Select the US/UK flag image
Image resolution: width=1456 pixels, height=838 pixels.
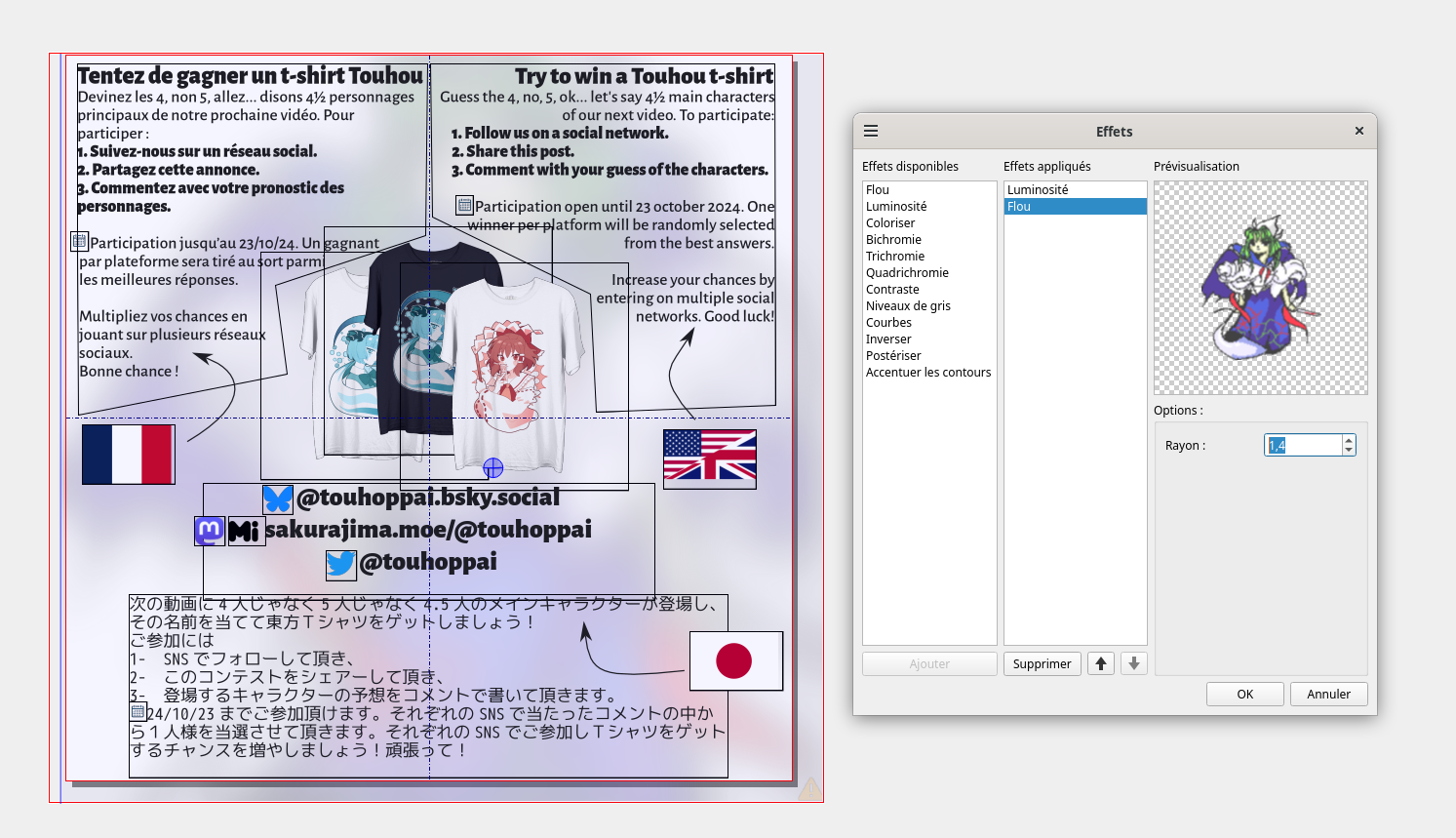[709, 457]
